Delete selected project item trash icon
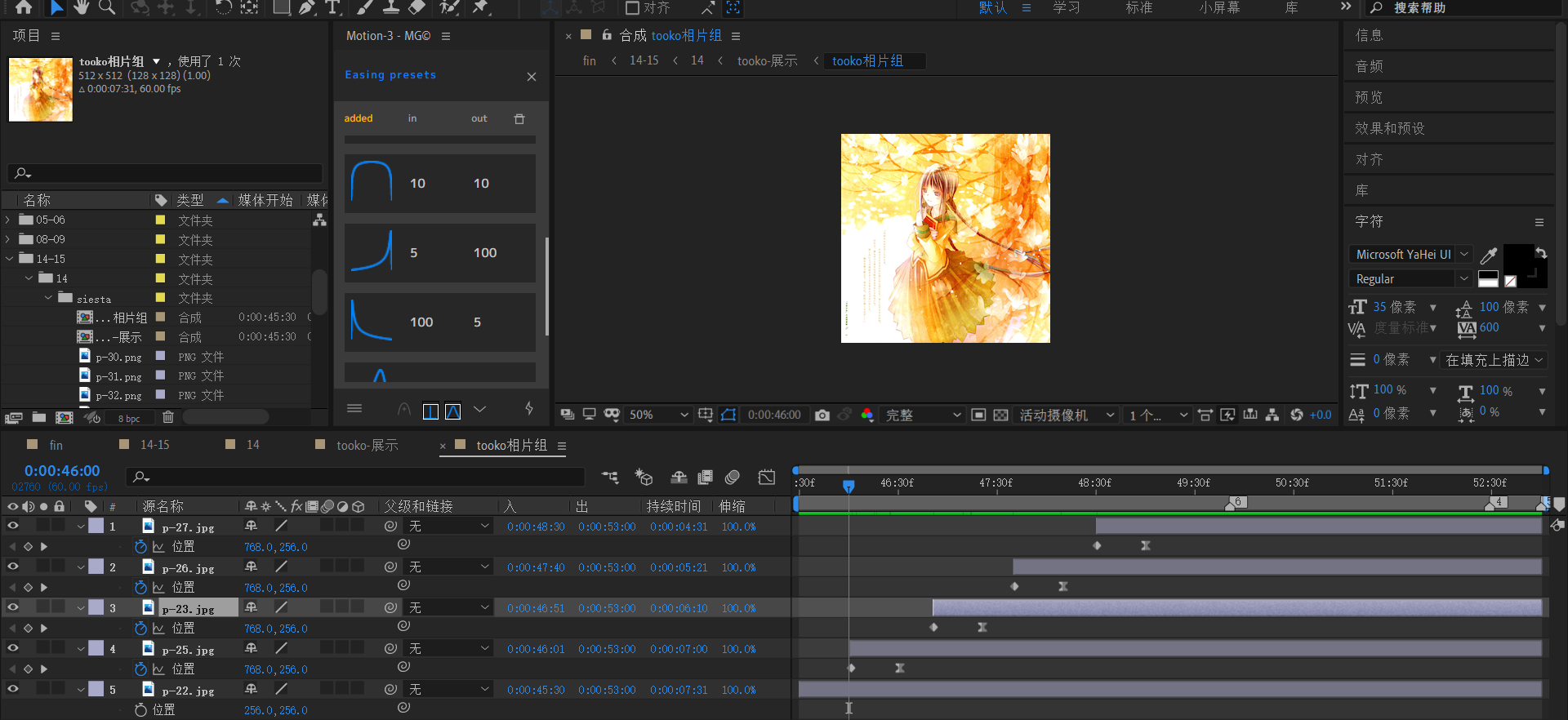The width and height of the screenshot is (1568, 720). pyautogui.click(x=168, y=417)
